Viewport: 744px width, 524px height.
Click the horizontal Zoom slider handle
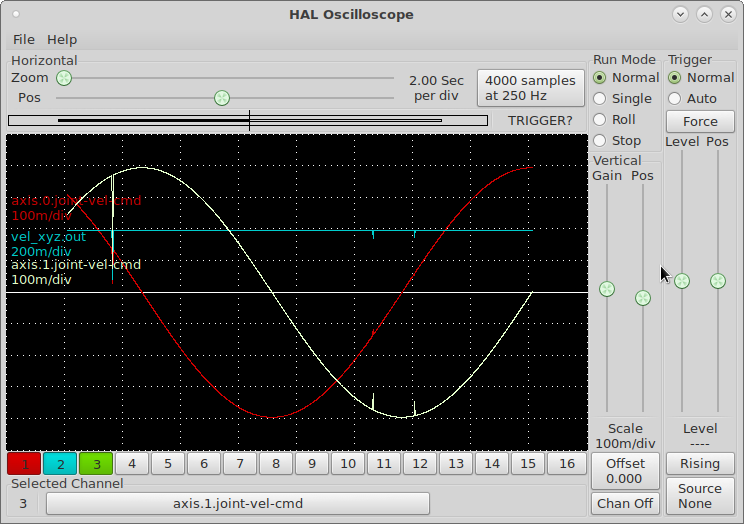tap(64, 78)
